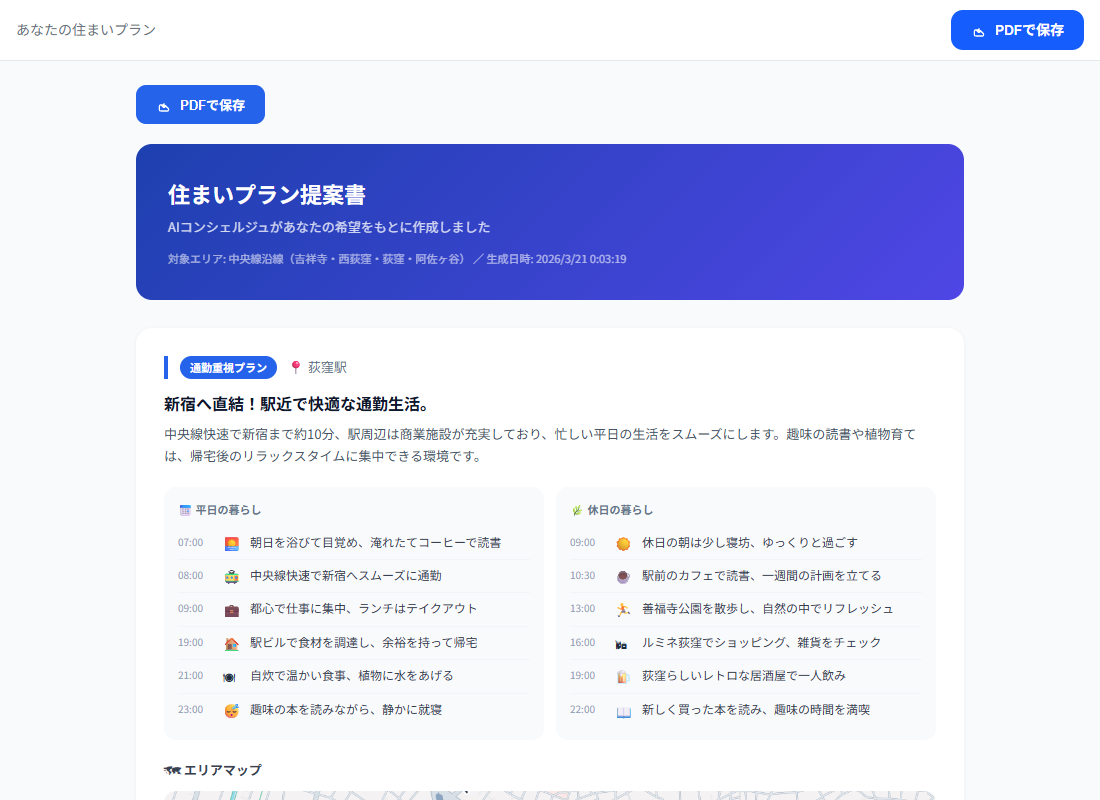Click the house icon at 19:00 weekday
This screenshot has width=1100, height=800.
point(232,644)
